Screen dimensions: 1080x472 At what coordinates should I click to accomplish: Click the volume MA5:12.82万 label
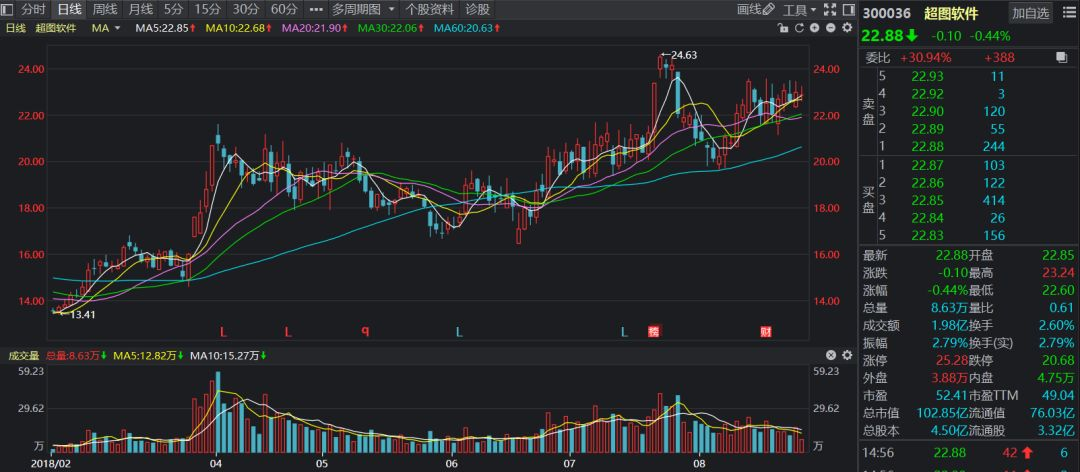point(148,356)
